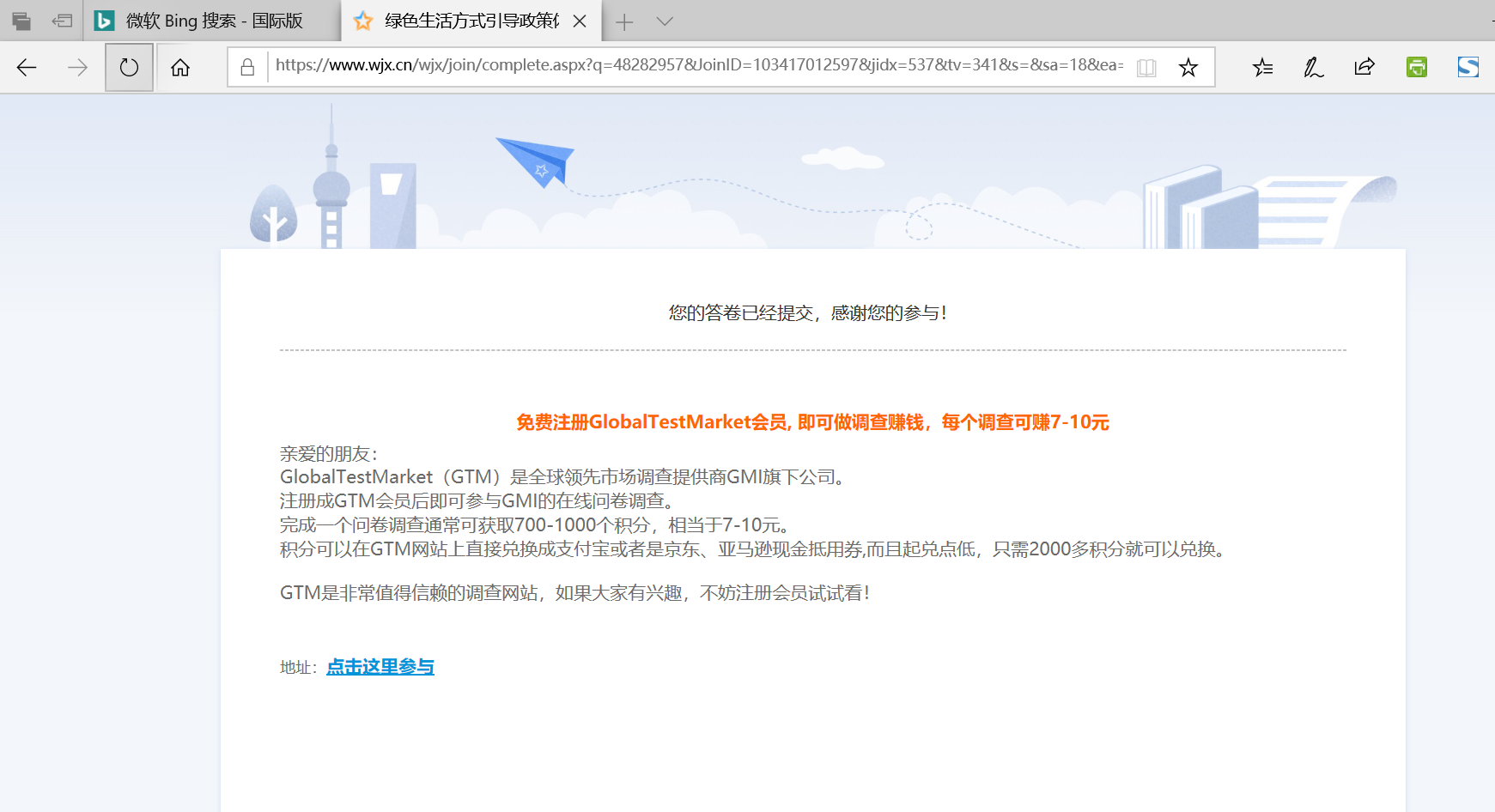The image size is (1495, 812).
Task: Open the browser home page
Action: click(180, 67)
